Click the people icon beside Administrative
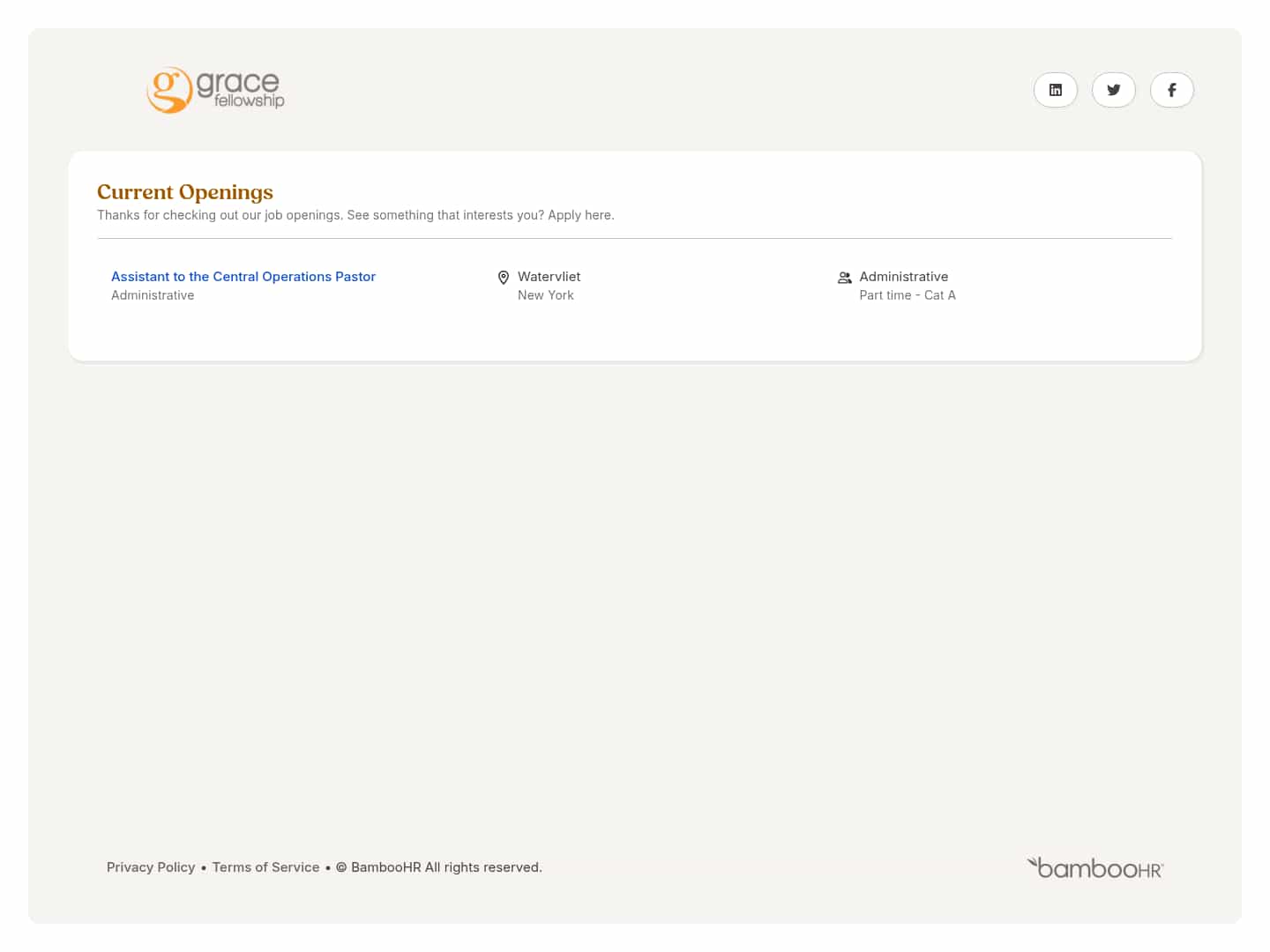Screen dimensions: 1270x952 (844, 278)
